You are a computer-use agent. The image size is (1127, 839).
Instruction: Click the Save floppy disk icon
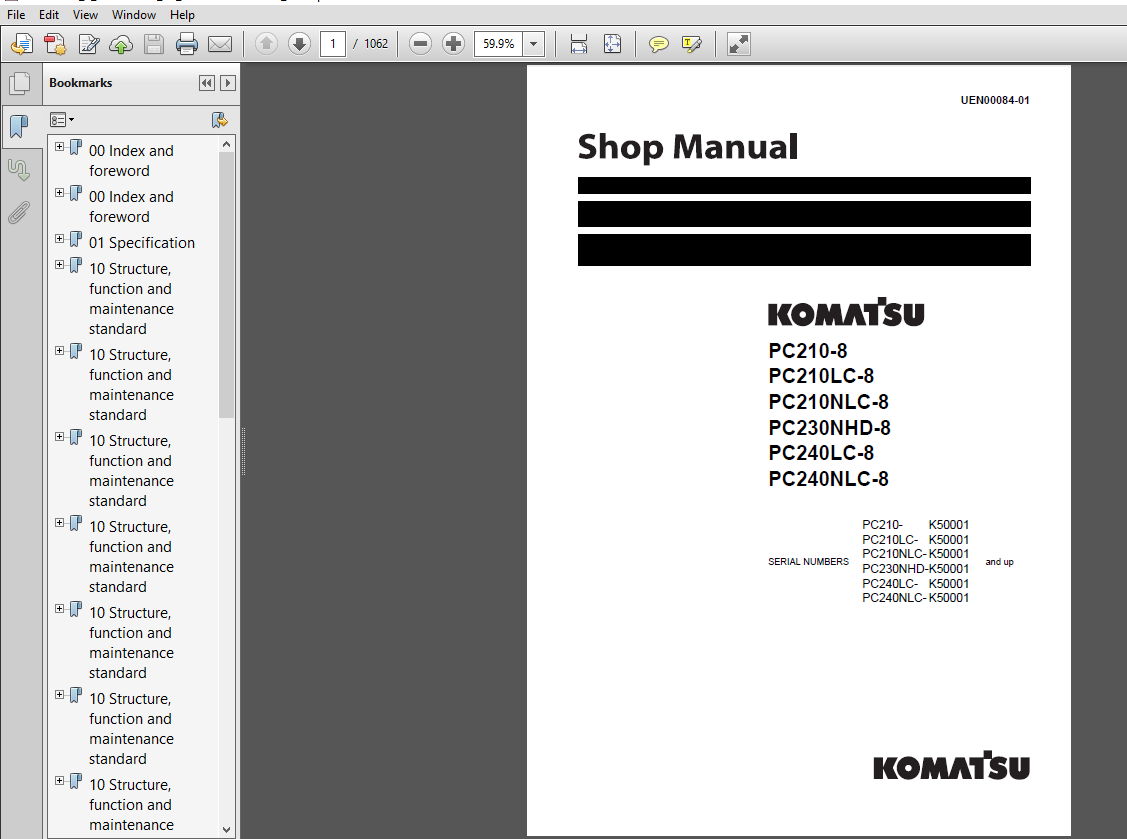154,44
